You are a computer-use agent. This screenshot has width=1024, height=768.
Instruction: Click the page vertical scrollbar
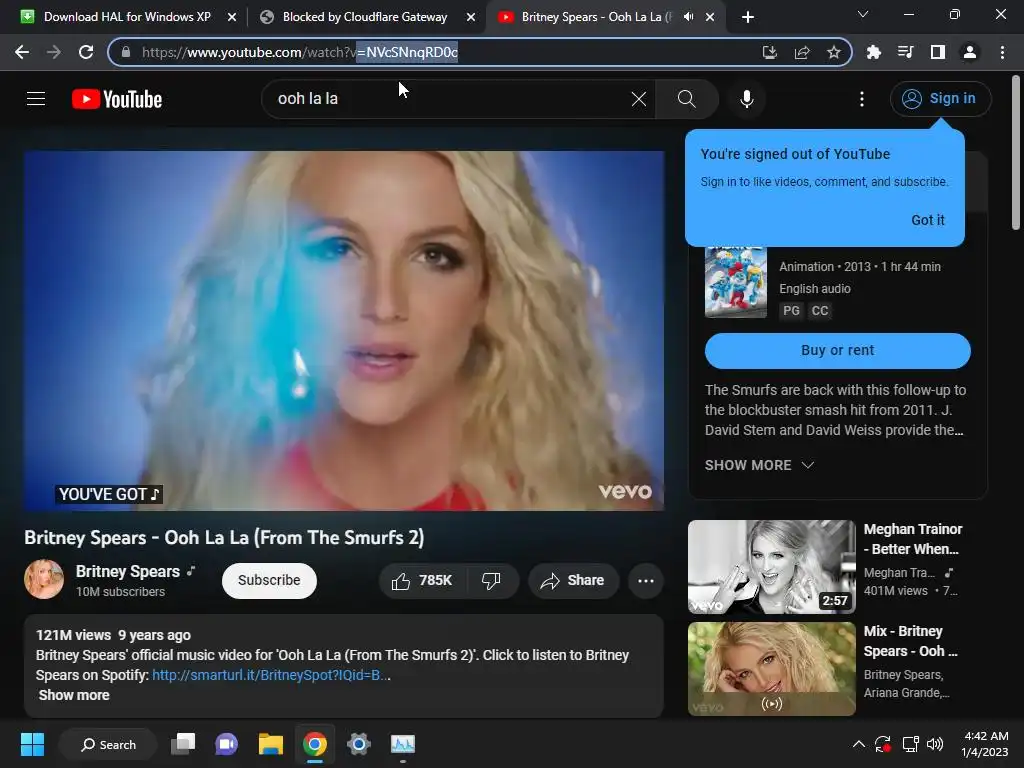coord(1016,154)
